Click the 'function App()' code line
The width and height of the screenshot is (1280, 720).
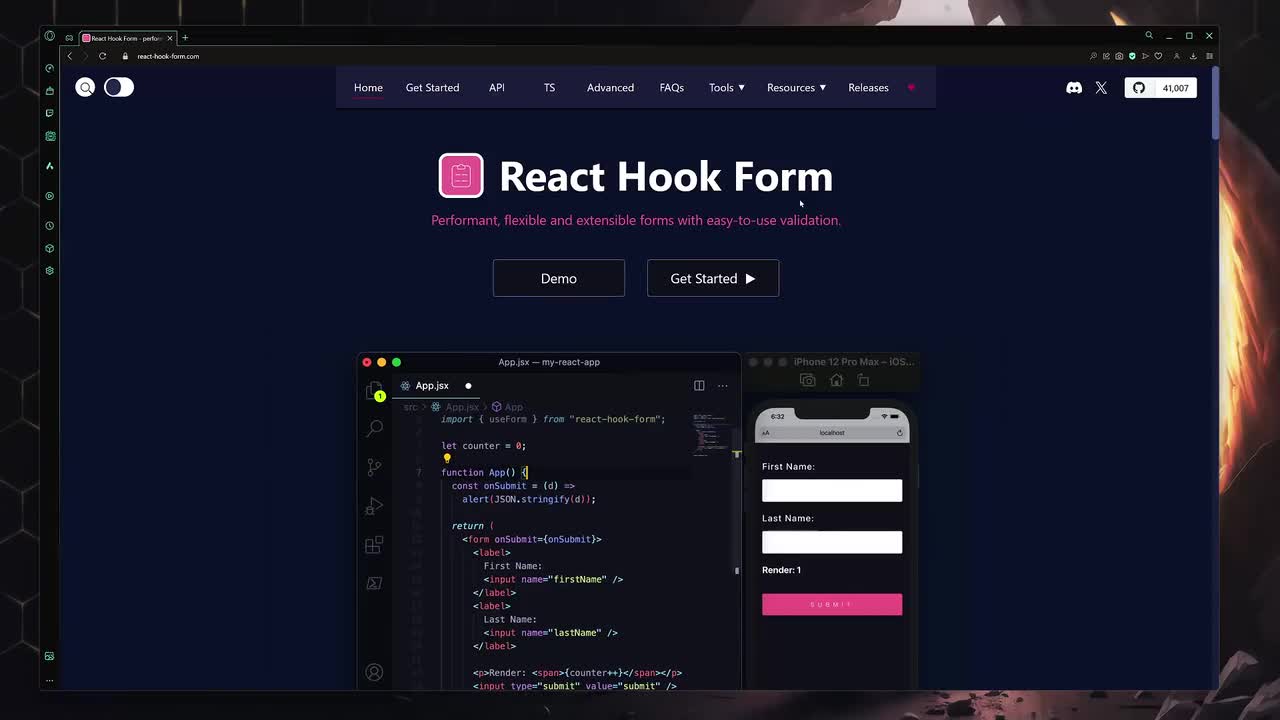[484, 472]
